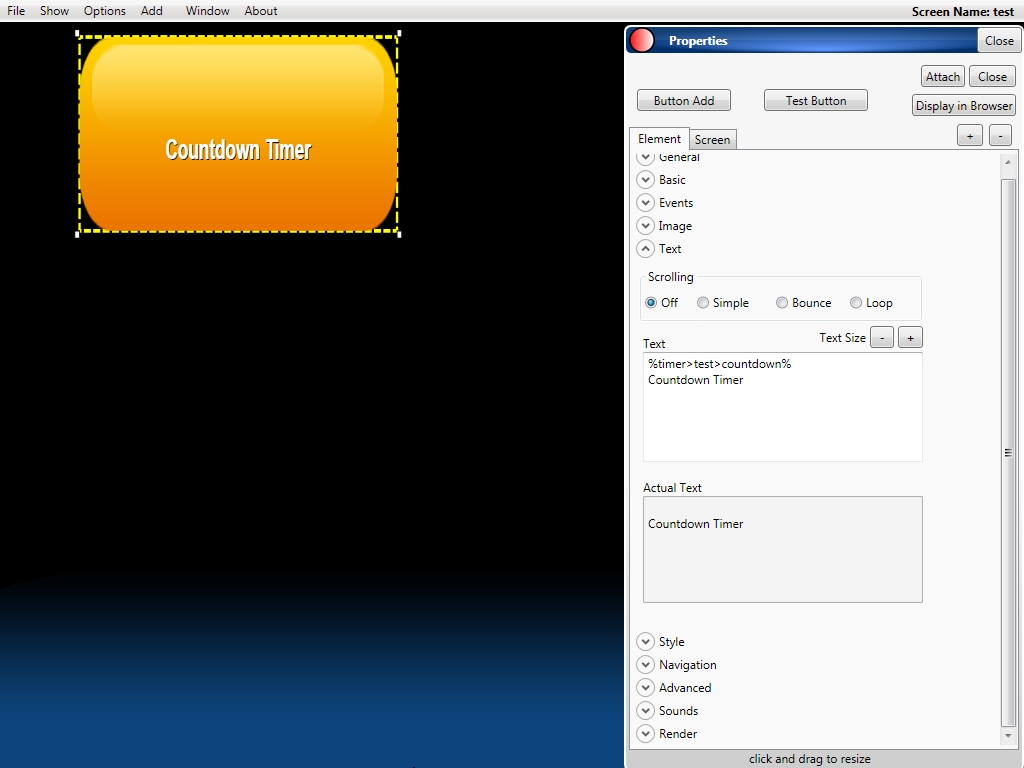Open the Add menu
1024x768 pixels.
[152, 11]
